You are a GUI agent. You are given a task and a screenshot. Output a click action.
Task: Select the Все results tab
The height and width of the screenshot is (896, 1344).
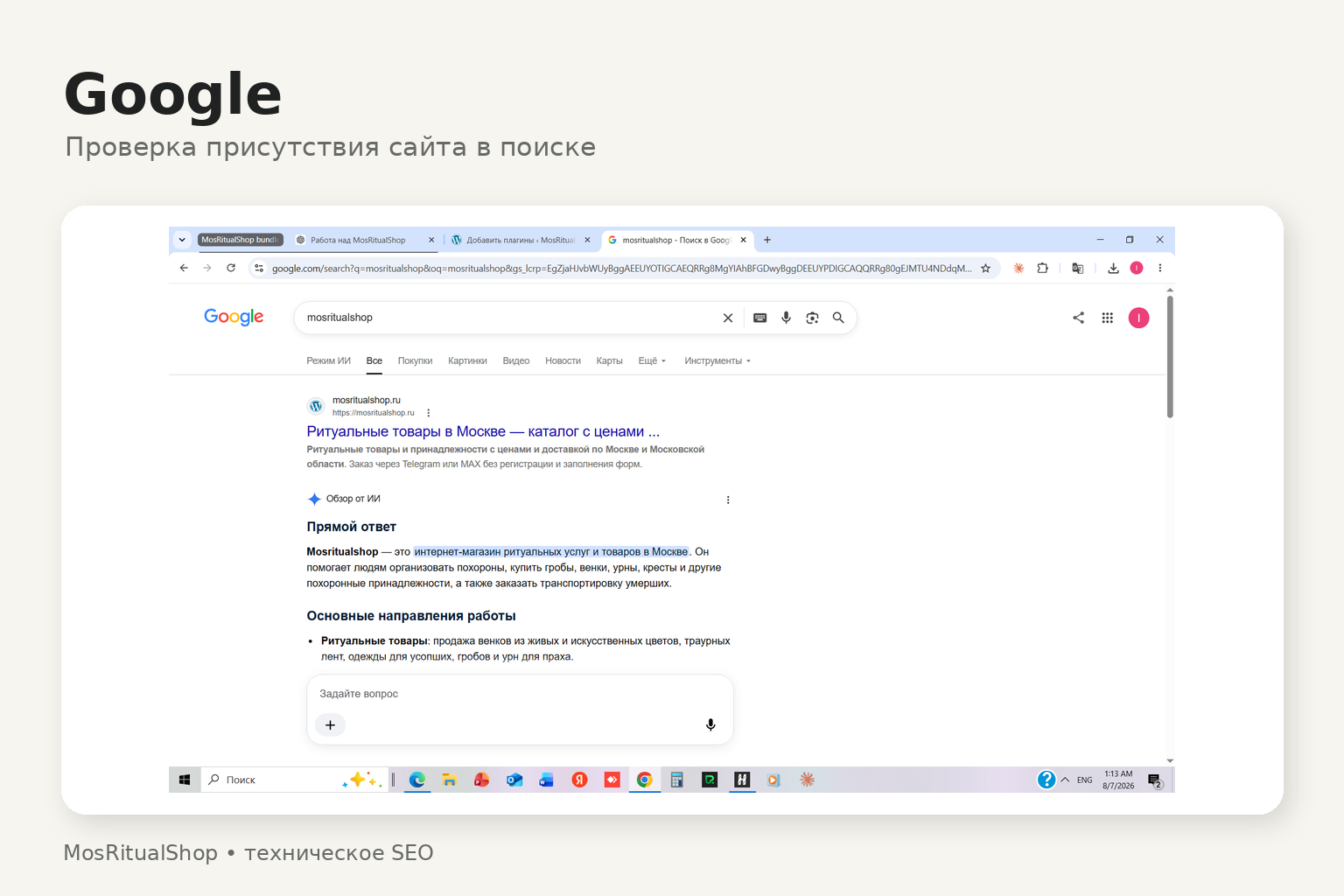click(x=374, y=360)
